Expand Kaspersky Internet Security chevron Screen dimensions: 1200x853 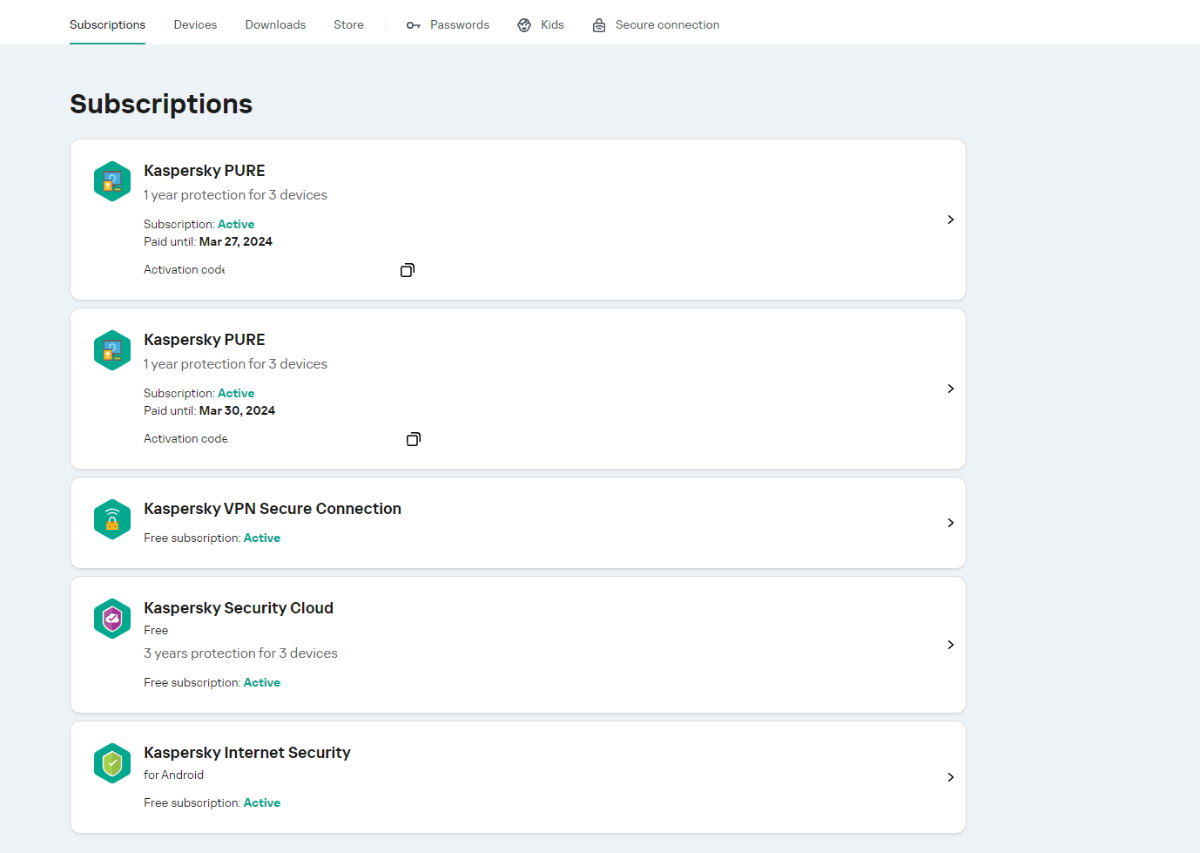click(950, 777)
